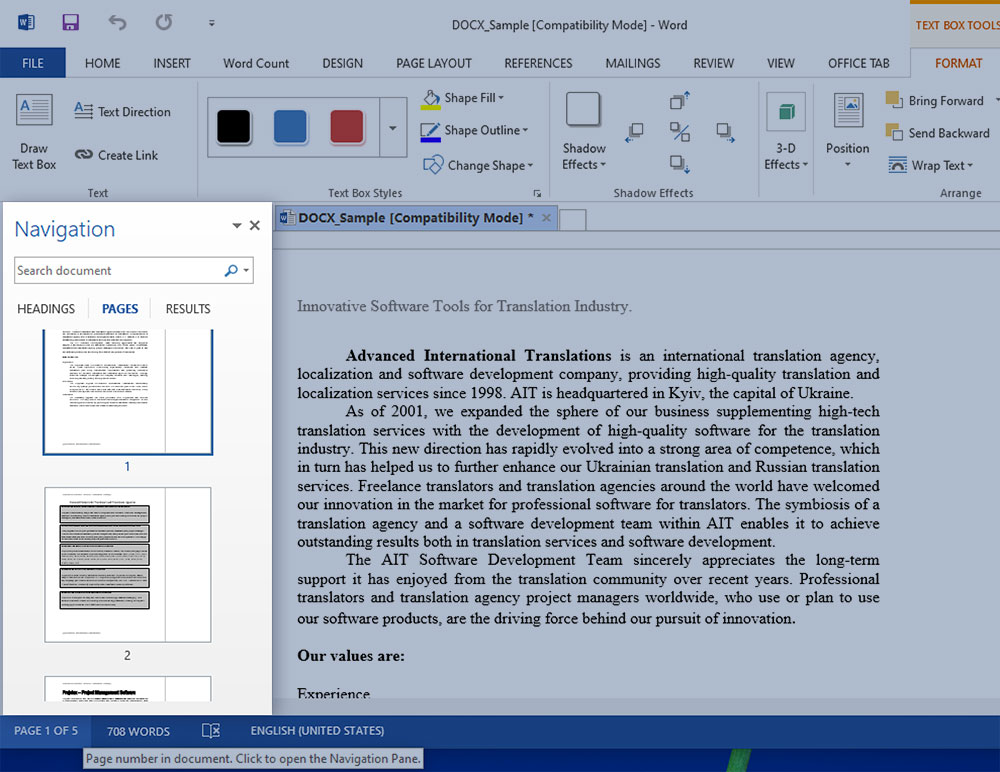
Task: Nudge shadow right
Action: pos(725,132)
